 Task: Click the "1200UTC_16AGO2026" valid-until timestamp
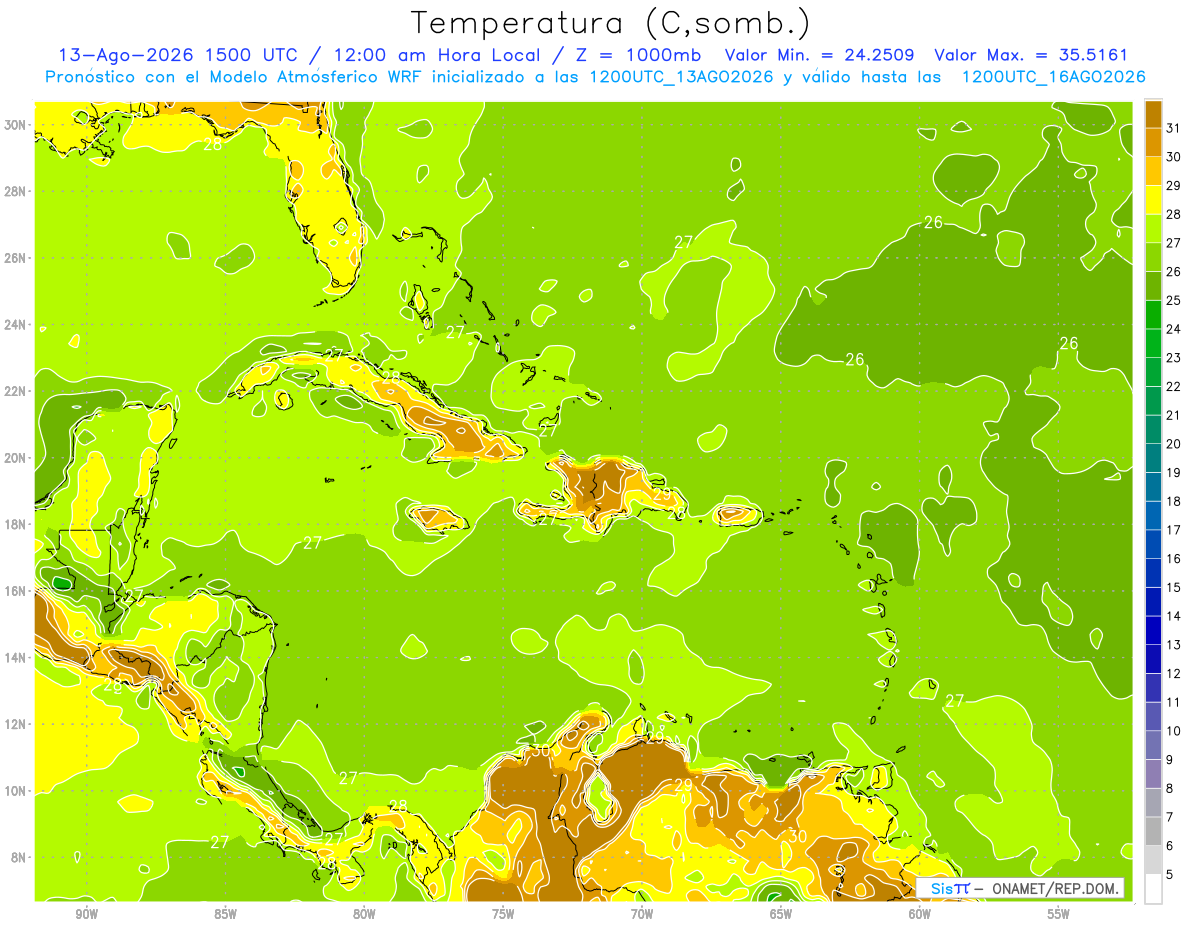pos(1053,77)
